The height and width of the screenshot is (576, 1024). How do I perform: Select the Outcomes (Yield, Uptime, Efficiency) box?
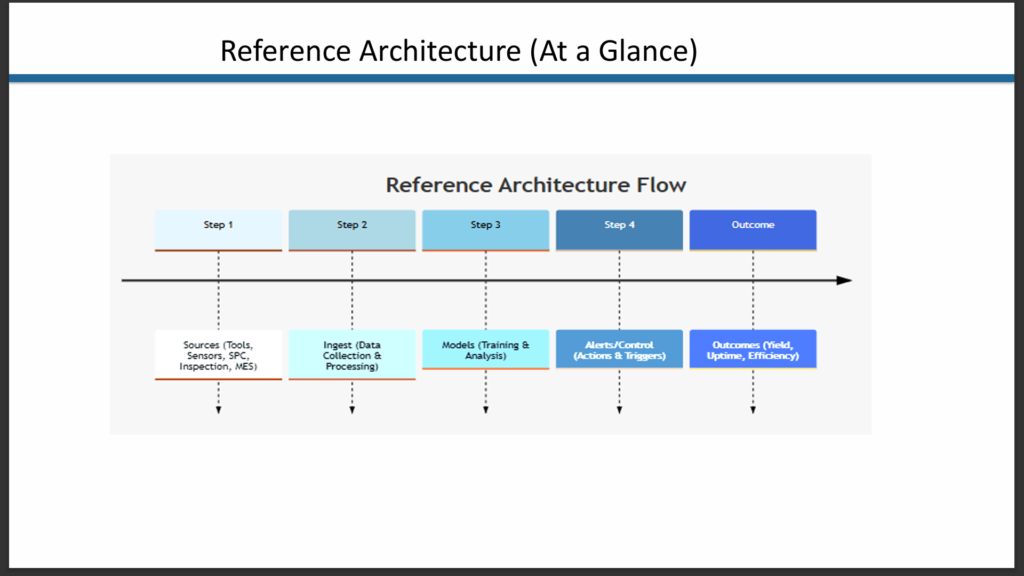click(753, 349)
